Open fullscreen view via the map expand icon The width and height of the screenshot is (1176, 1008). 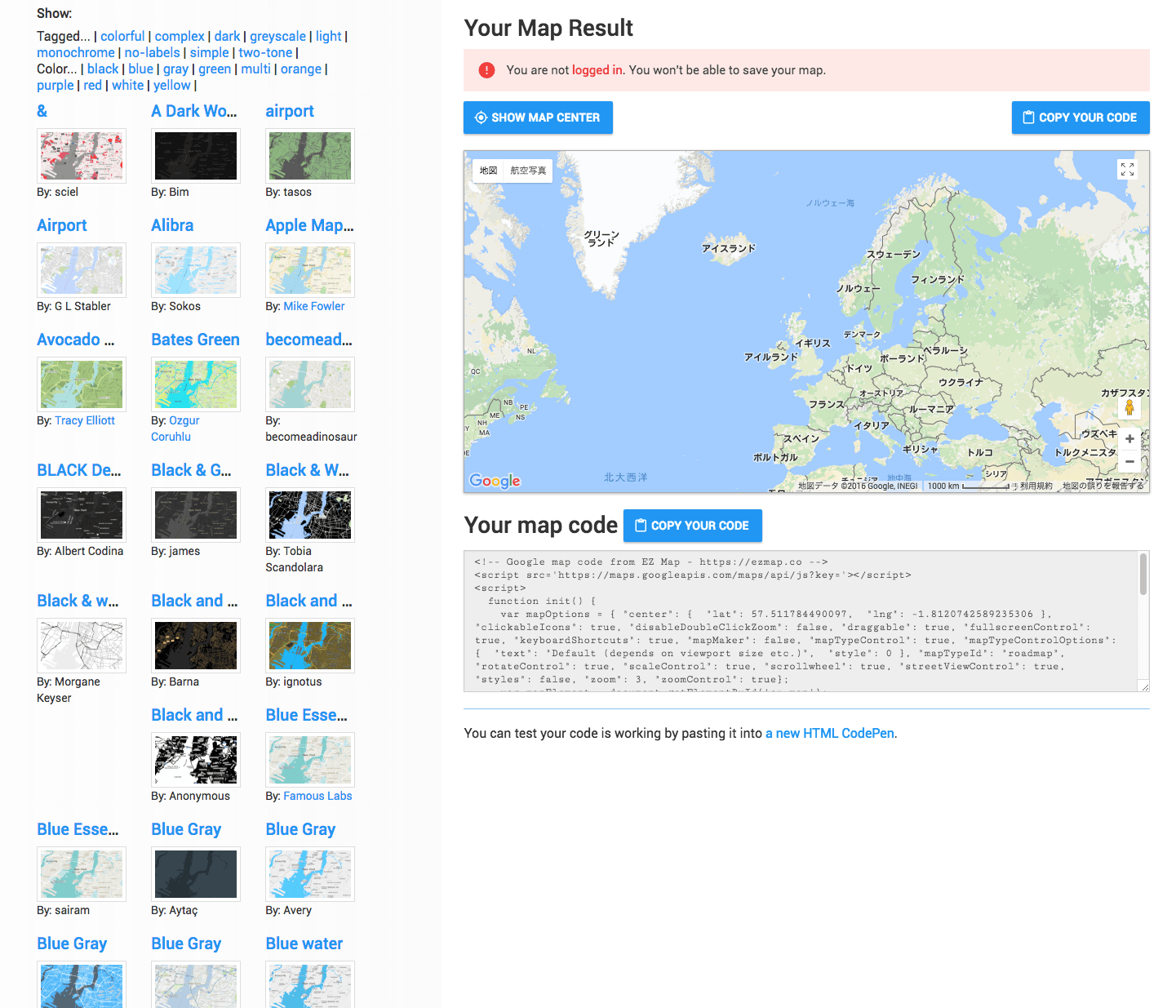pyautogui.click(x=1128, y=170)
